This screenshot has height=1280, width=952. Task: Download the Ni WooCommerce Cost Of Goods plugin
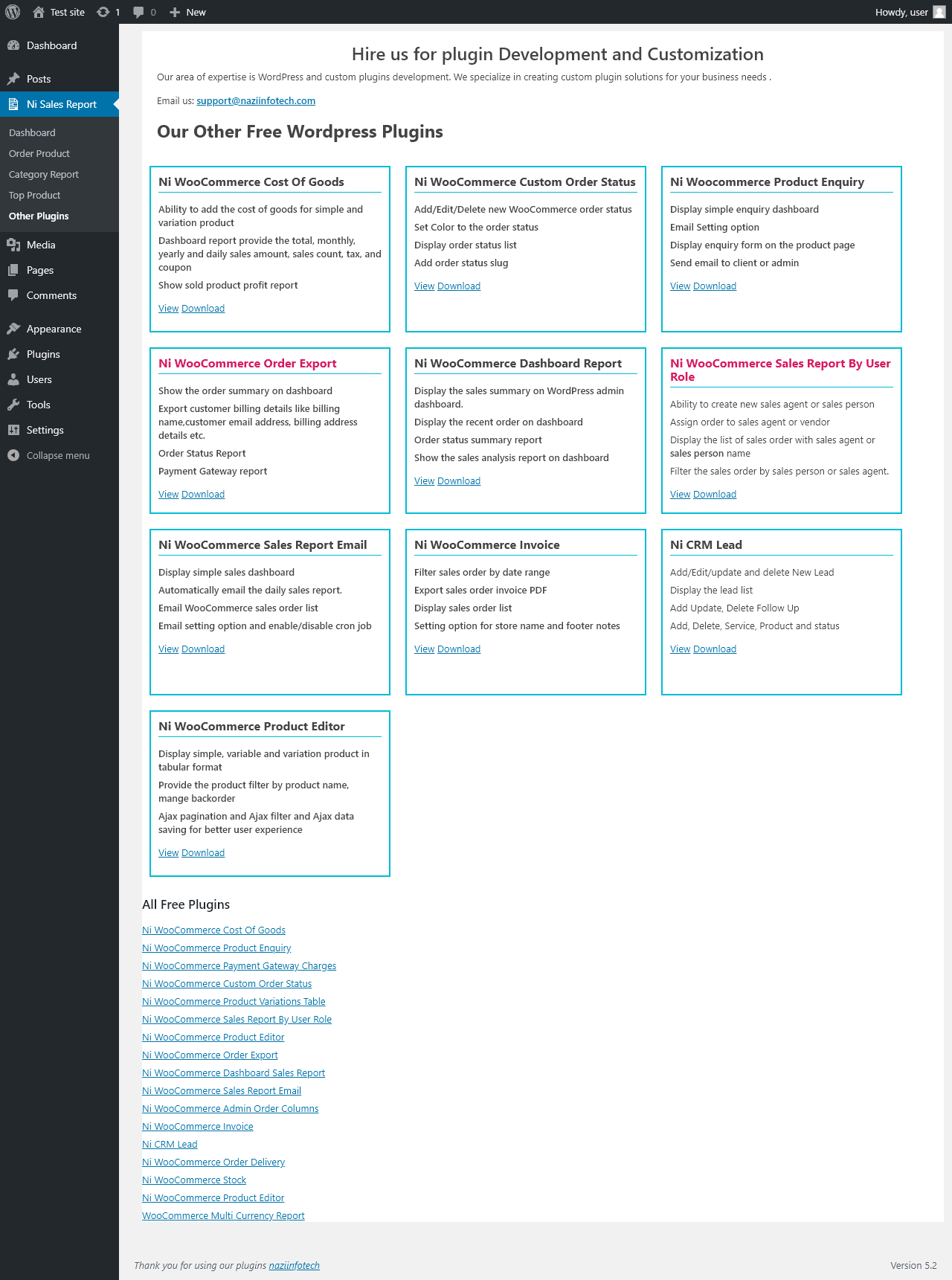[x=203, y=308]
